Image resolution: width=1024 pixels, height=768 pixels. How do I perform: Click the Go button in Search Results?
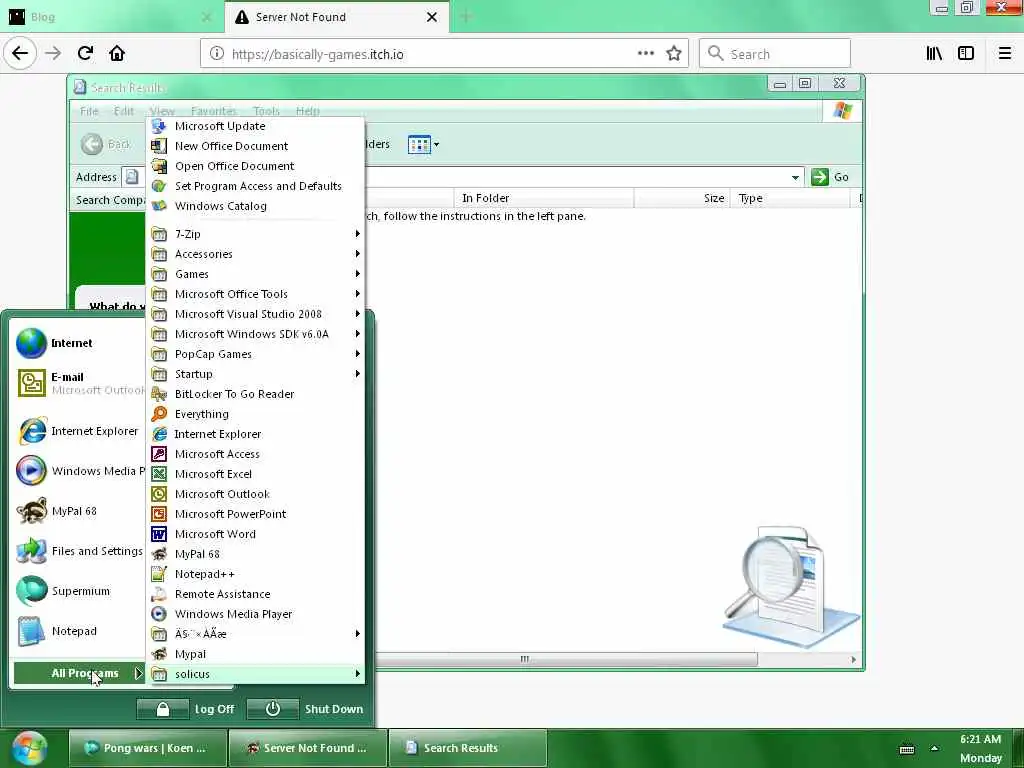830,177
